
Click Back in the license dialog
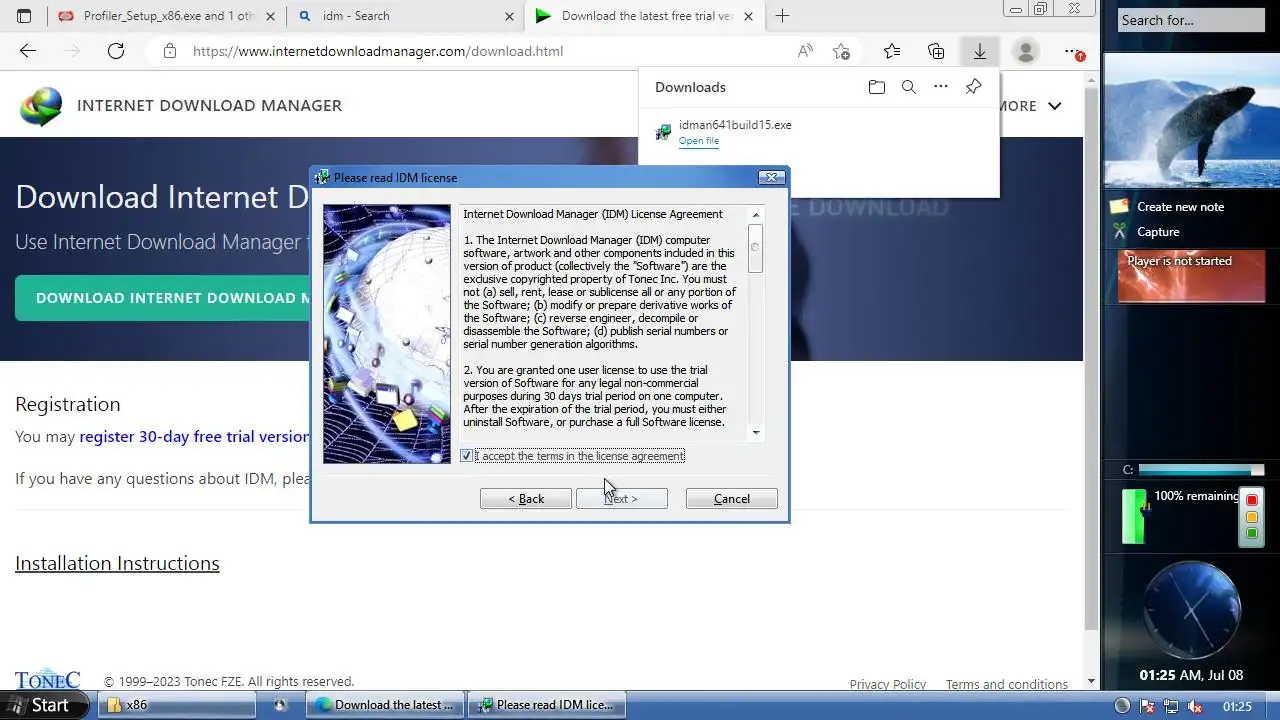pos(526,499)
